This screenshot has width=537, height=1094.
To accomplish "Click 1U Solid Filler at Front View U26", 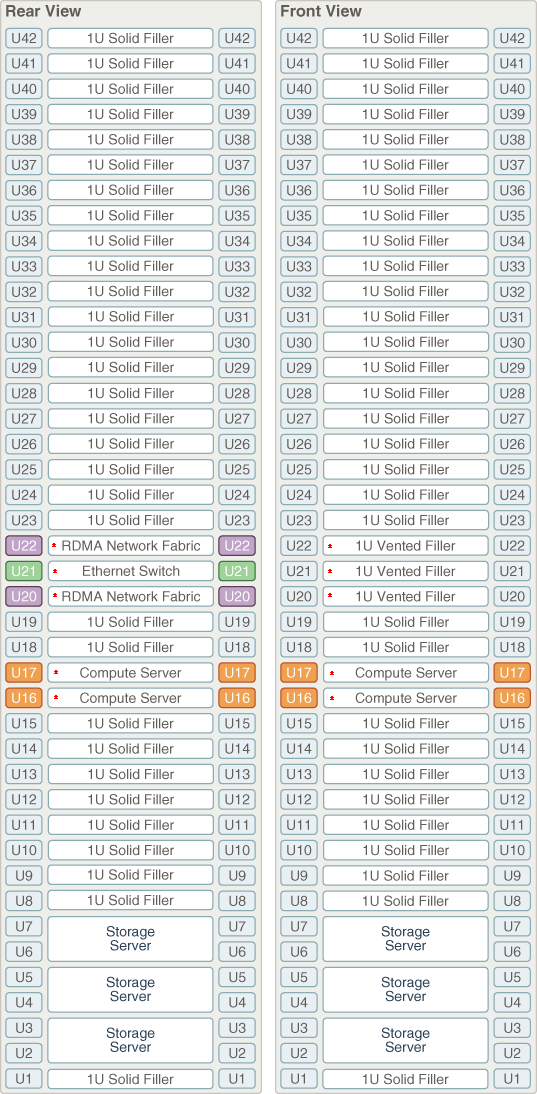I will [x=405, y=444].
